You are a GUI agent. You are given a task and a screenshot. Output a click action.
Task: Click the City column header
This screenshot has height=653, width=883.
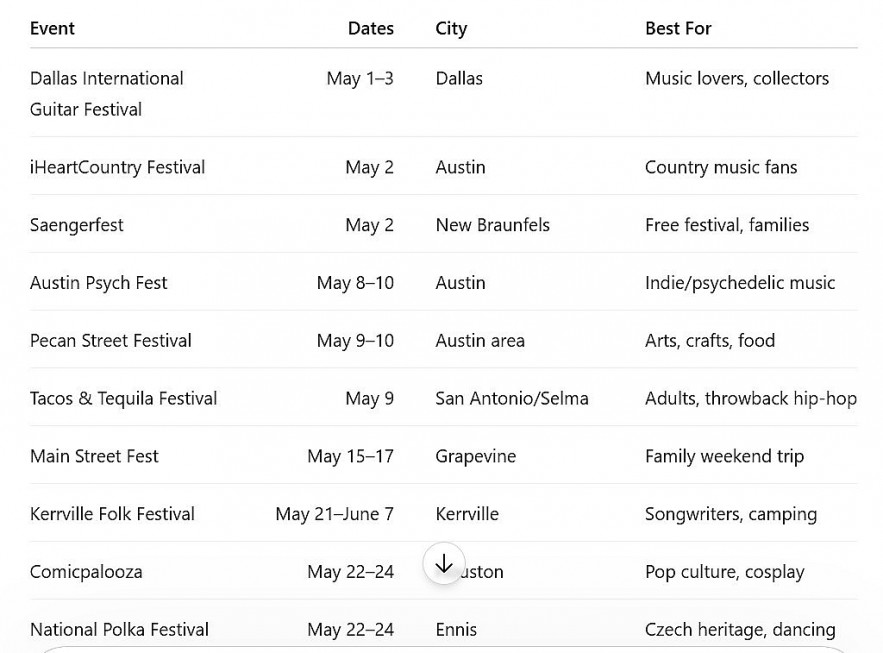[x=451, y=28]
